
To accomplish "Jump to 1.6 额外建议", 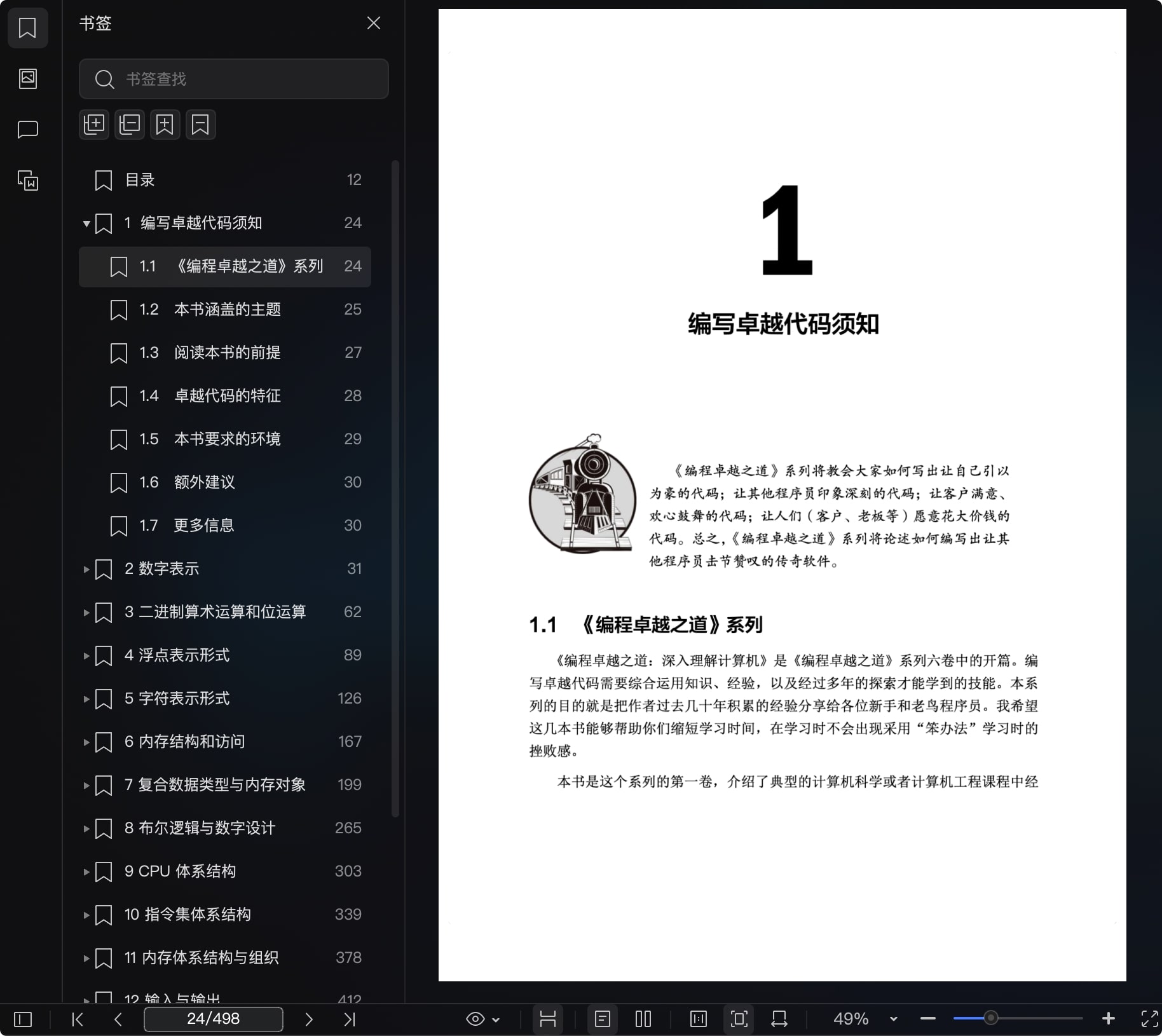I will 225,482.
